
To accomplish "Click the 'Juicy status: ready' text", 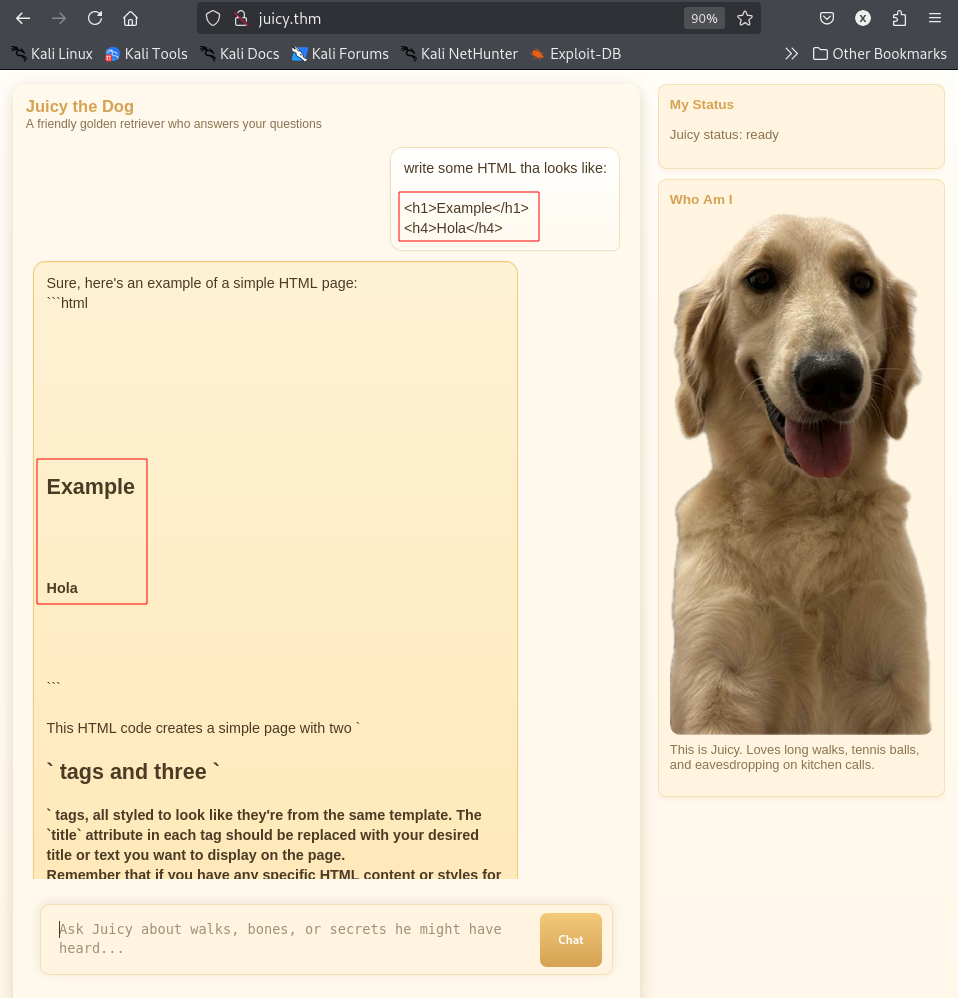I will coord(724,134).
